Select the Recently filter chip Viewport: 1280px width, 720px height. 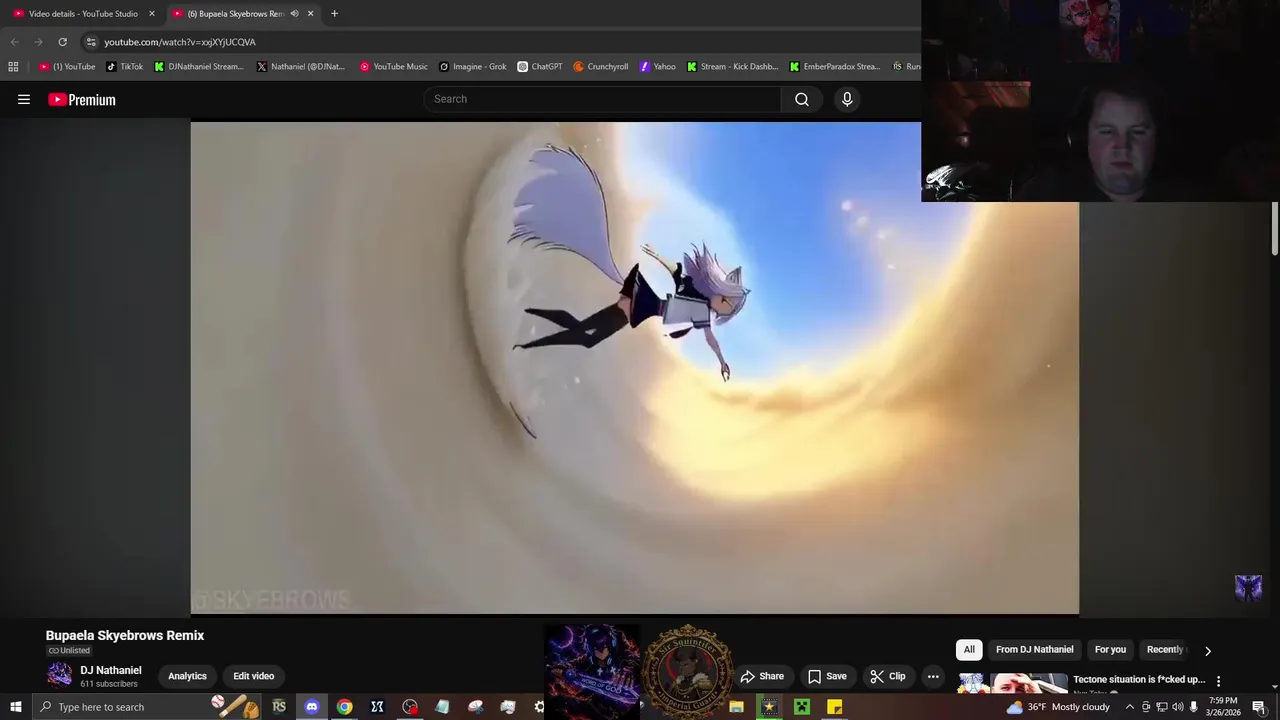(1164, 650)
